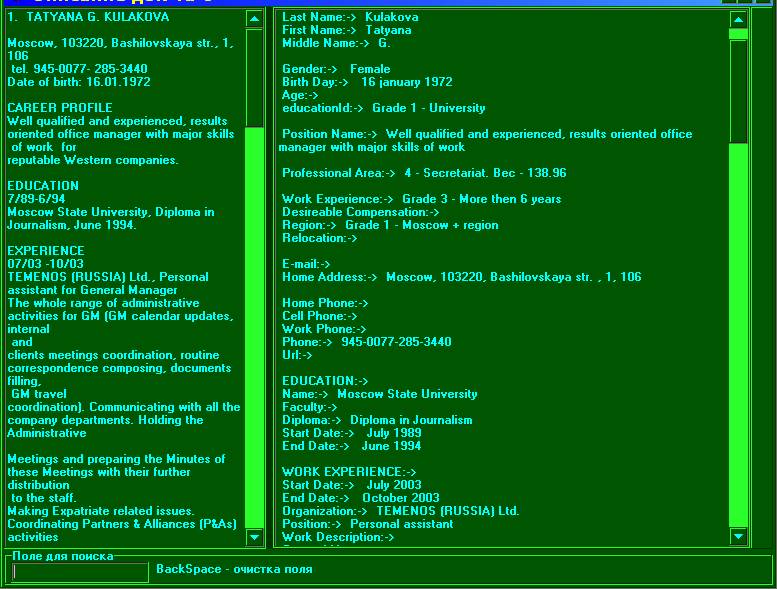Screen dimensions: 777x589
Task: Click the 'Home Address:->' line
Action: pos(462,277)
